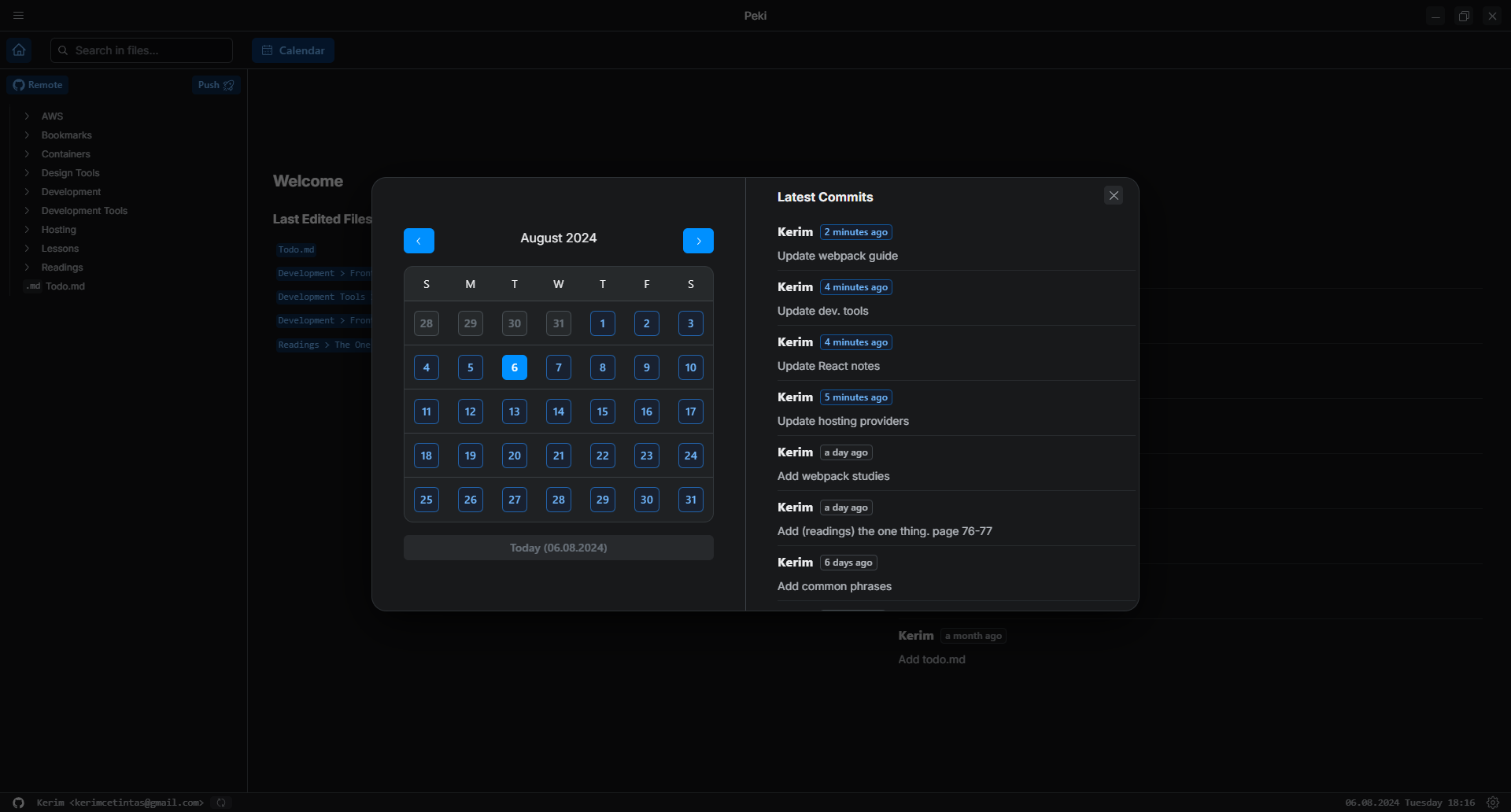The image size is (1511, 812).
Task: Expand the AWS folder
Action: [52, 116]
